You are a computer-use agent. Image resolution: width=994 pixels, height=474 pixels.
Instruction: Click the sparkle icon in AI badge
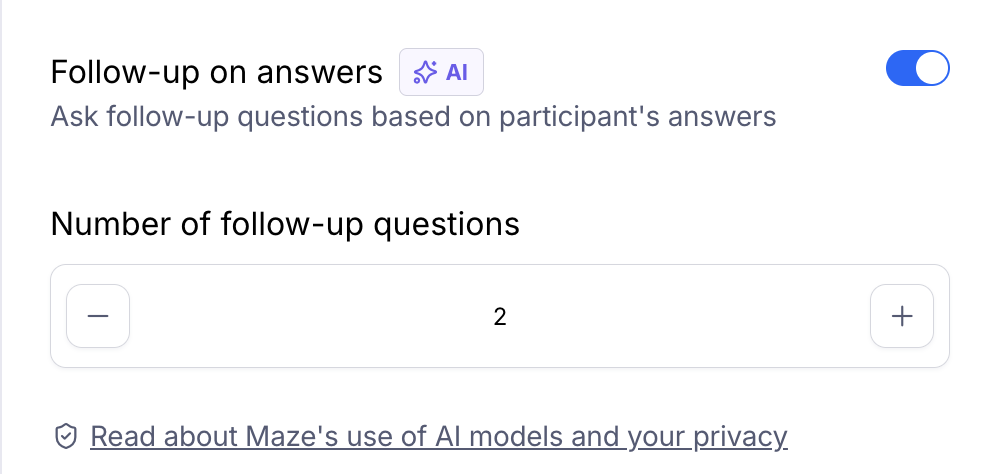coord(425,72)
